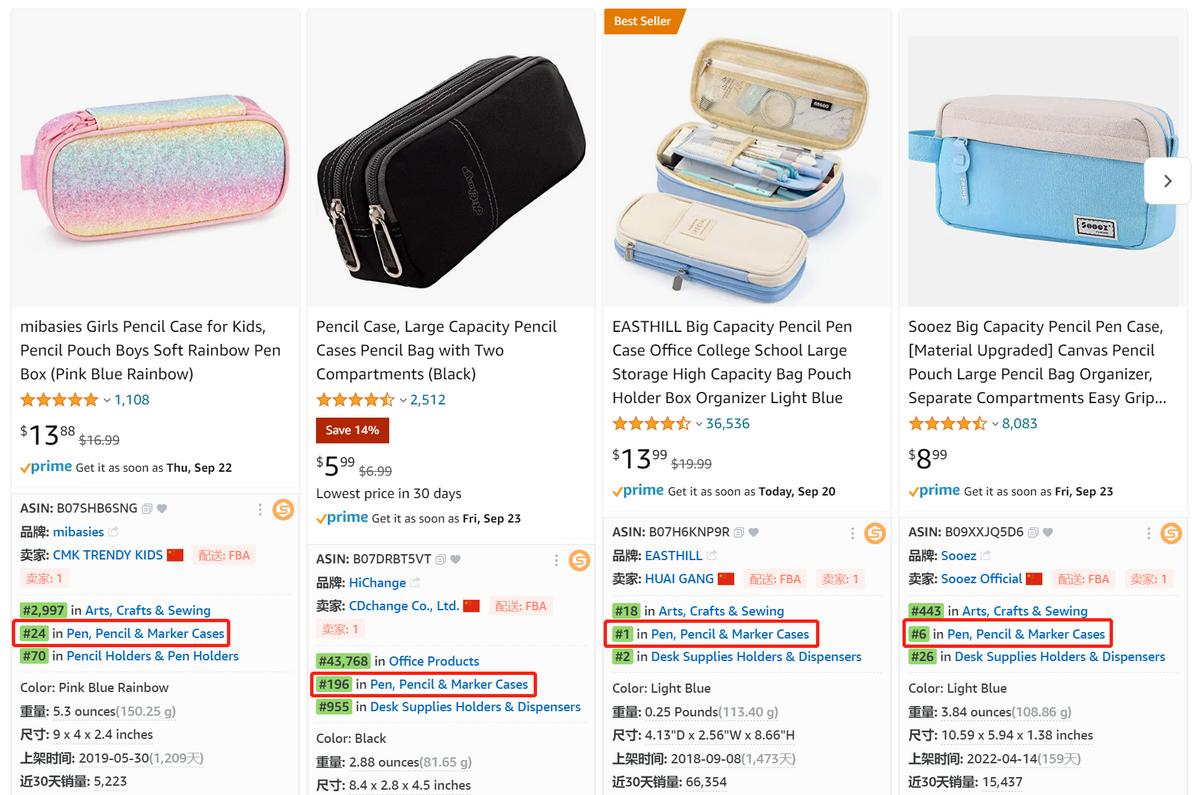This screenshot has width=1200, height=795.
Task: Open rating chevron next to 8,083 reviews
Action: (995, 424)
